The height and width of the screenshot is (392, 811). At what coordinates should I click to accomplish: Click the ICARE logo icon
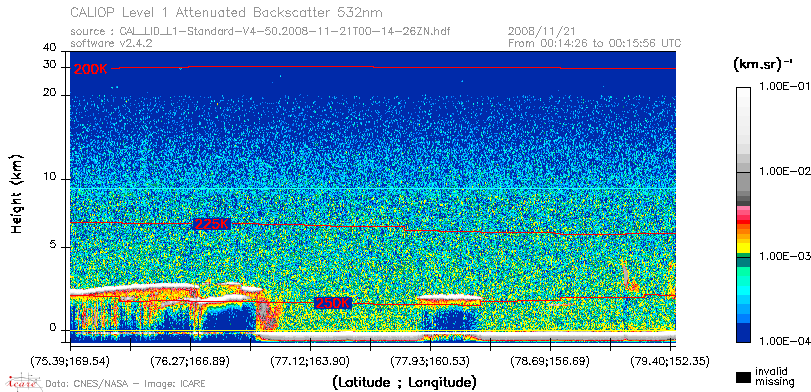click(x=23, y=382)
